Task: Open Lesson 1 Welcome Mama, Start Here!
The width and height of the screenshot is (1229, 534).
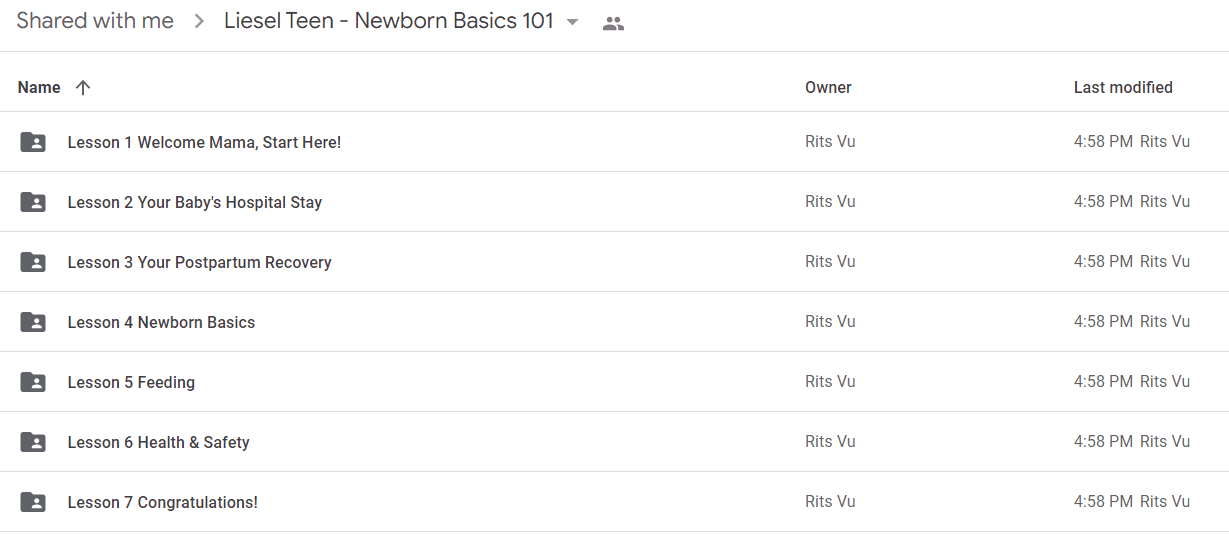Action: click(204, 142)
